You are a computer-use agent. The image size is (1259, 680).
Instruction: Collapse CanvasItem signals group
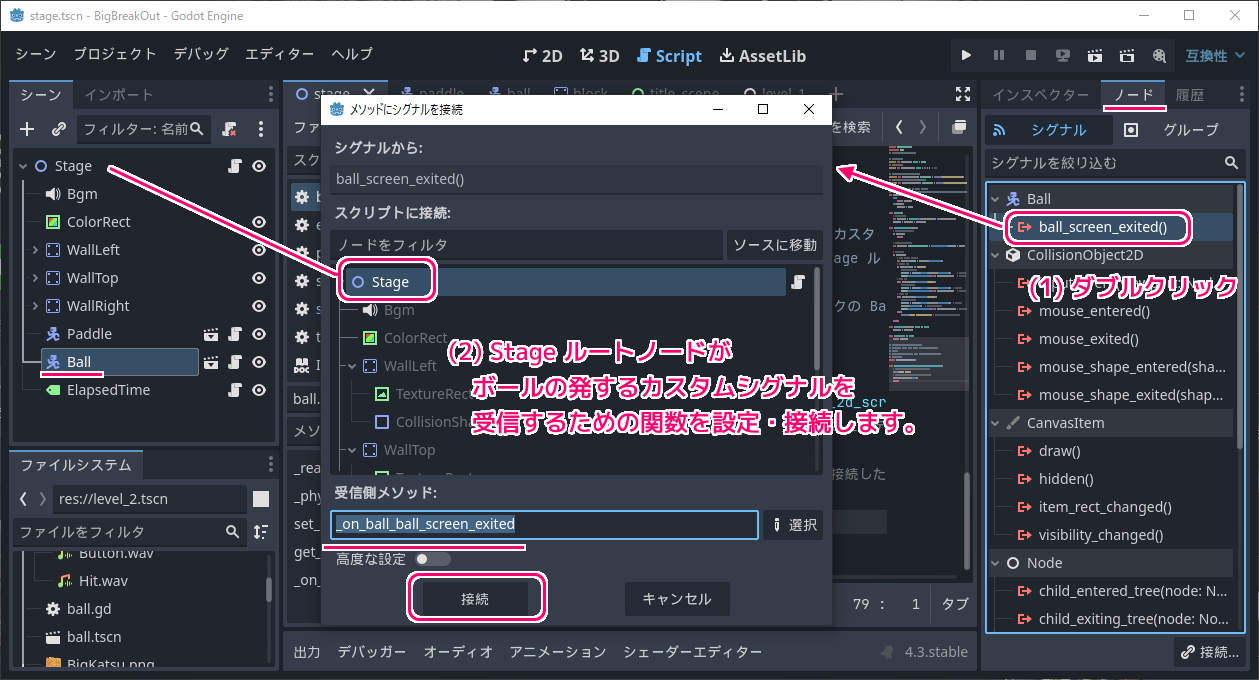[x=995, y=423]
